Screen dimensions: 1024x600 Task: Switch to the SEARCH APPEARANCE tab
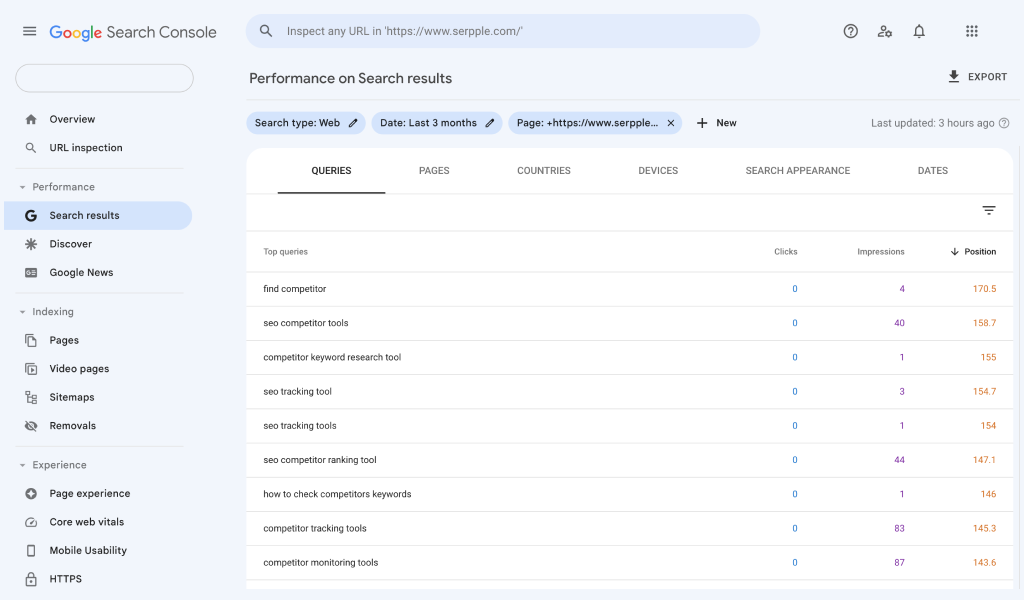[798, 171]
